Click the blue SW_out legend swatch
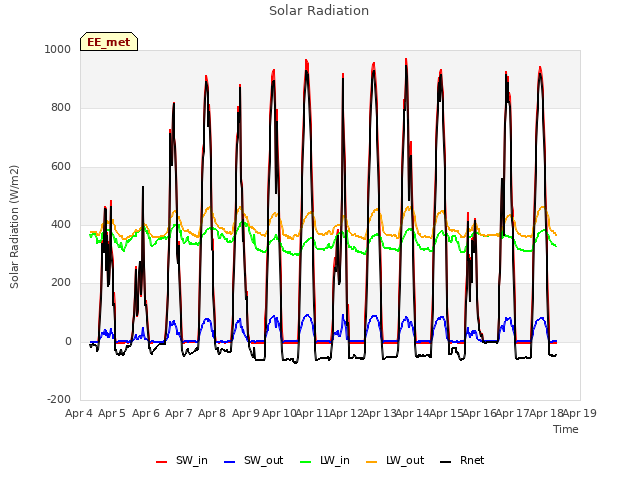The image size is (640, 480). pos(230,462)
